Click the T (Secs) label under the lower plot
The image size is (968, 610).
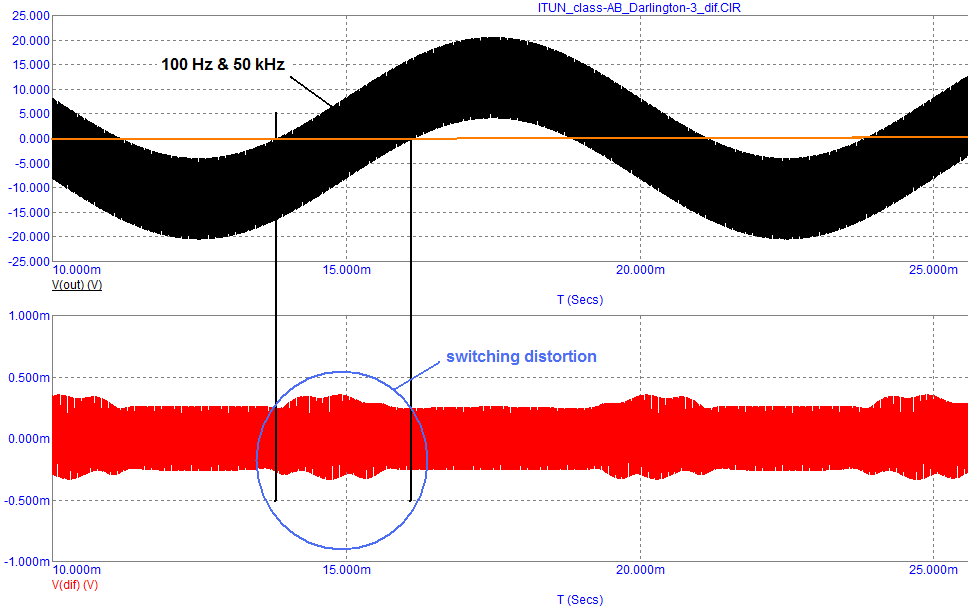pos(580,600)
